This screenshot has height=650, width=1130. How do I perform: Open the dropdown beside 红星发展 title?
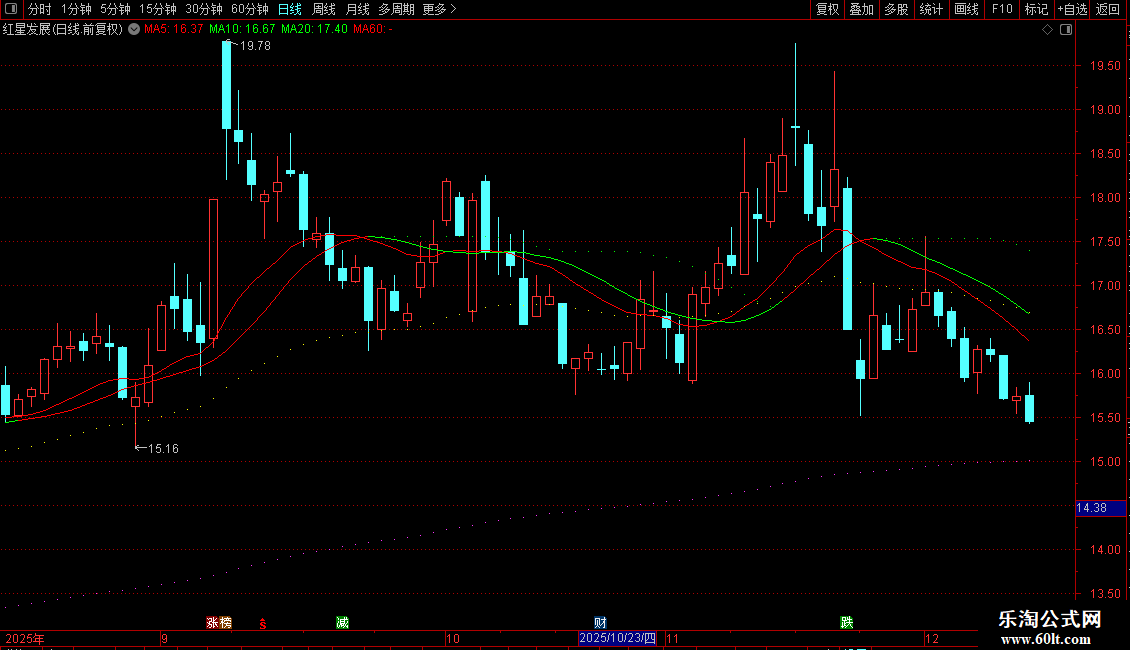click(x=134, y=29)
